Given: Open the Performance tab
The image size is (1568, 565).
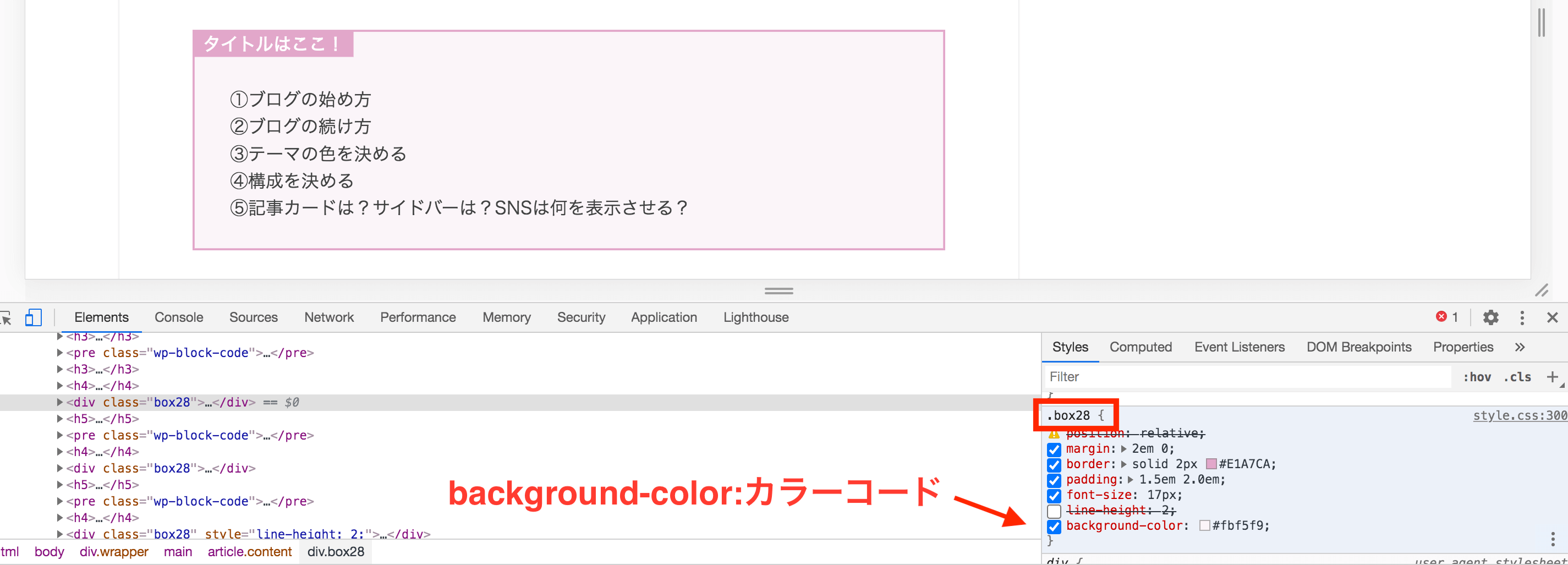Looking at the screenshot, I should coord(418,317).
